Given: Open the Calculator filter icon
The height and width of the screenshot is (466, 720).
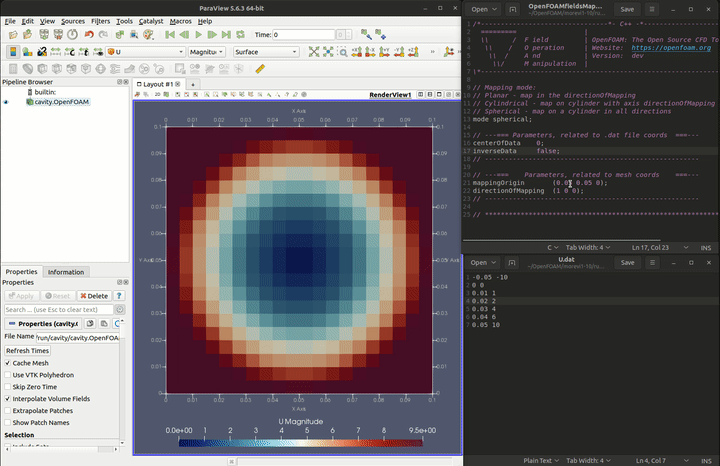Looking at the screenshot, I should point(13,69).
